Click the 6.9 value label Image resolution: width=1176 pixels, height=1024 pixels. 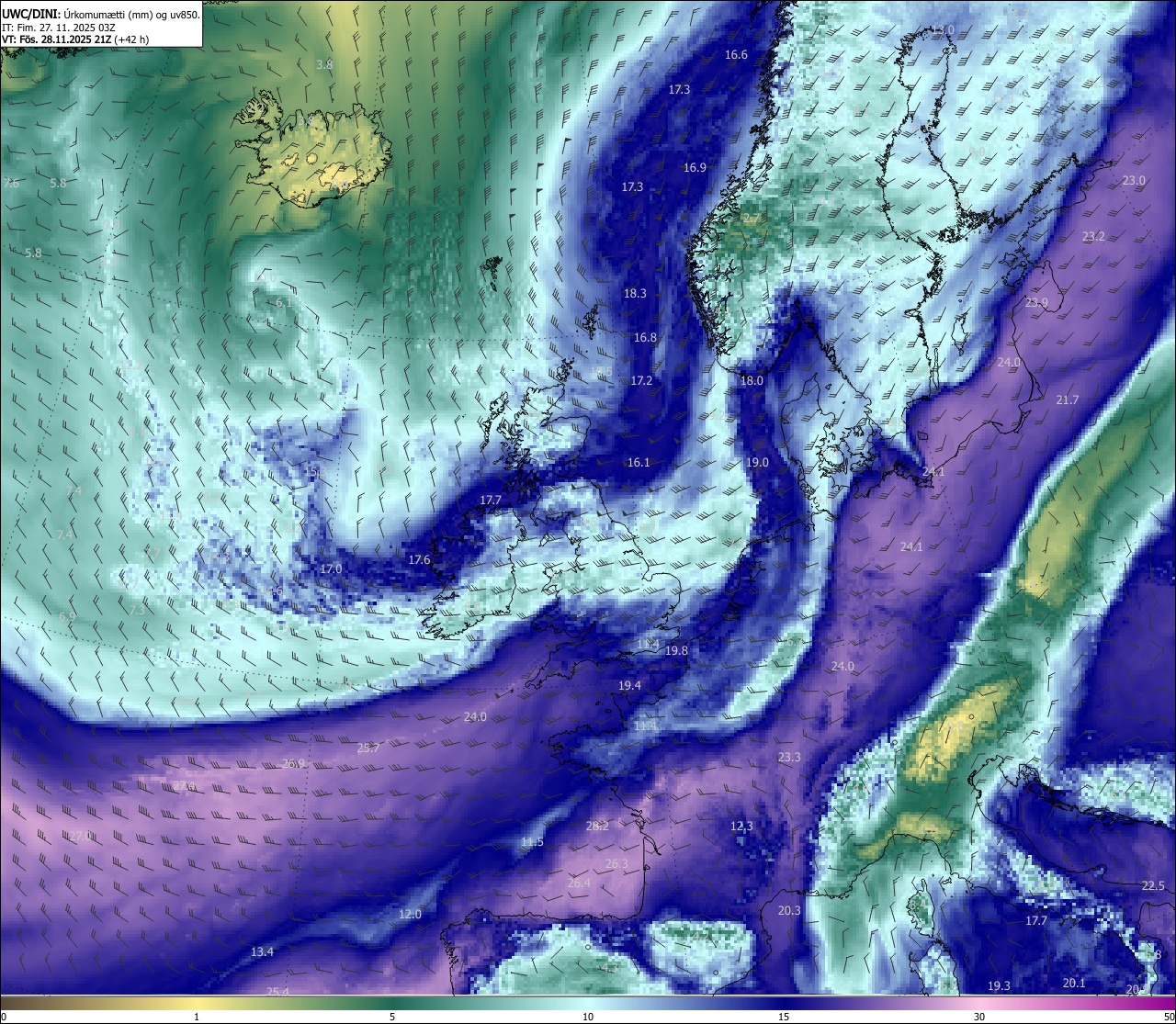click(67, 617)
